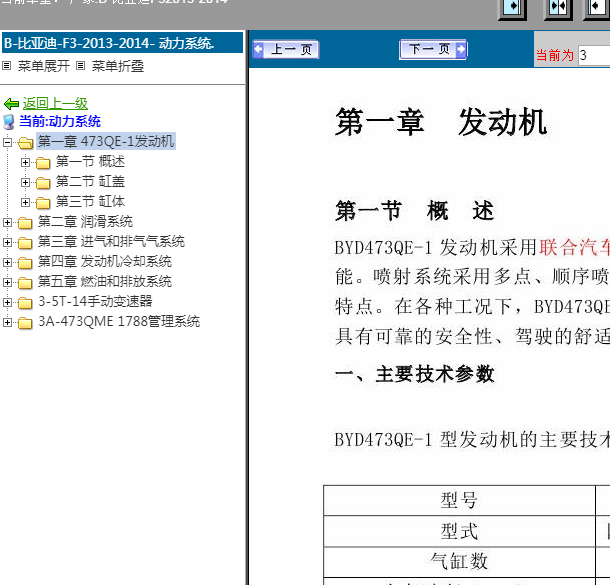Click the left-arrow panel layout icon
Image resolution: width=610 pixels, height=585 pixels.
coord(597,8)
